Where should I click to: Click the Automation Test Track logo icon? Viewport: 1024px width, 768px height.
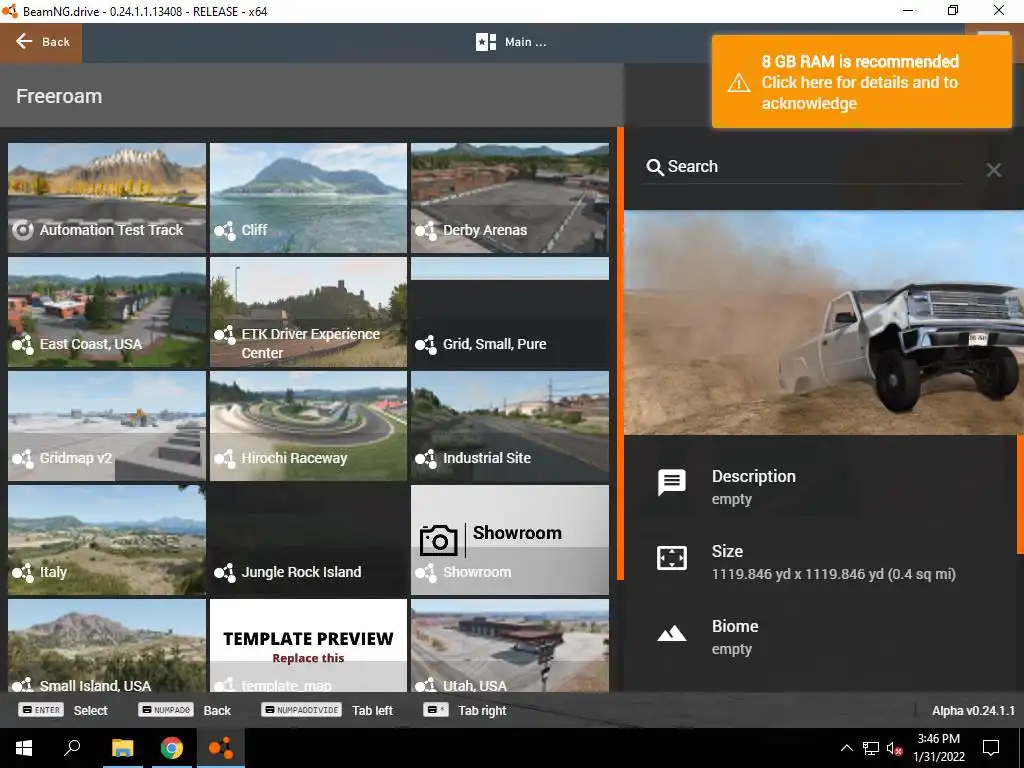pos(23,230)
